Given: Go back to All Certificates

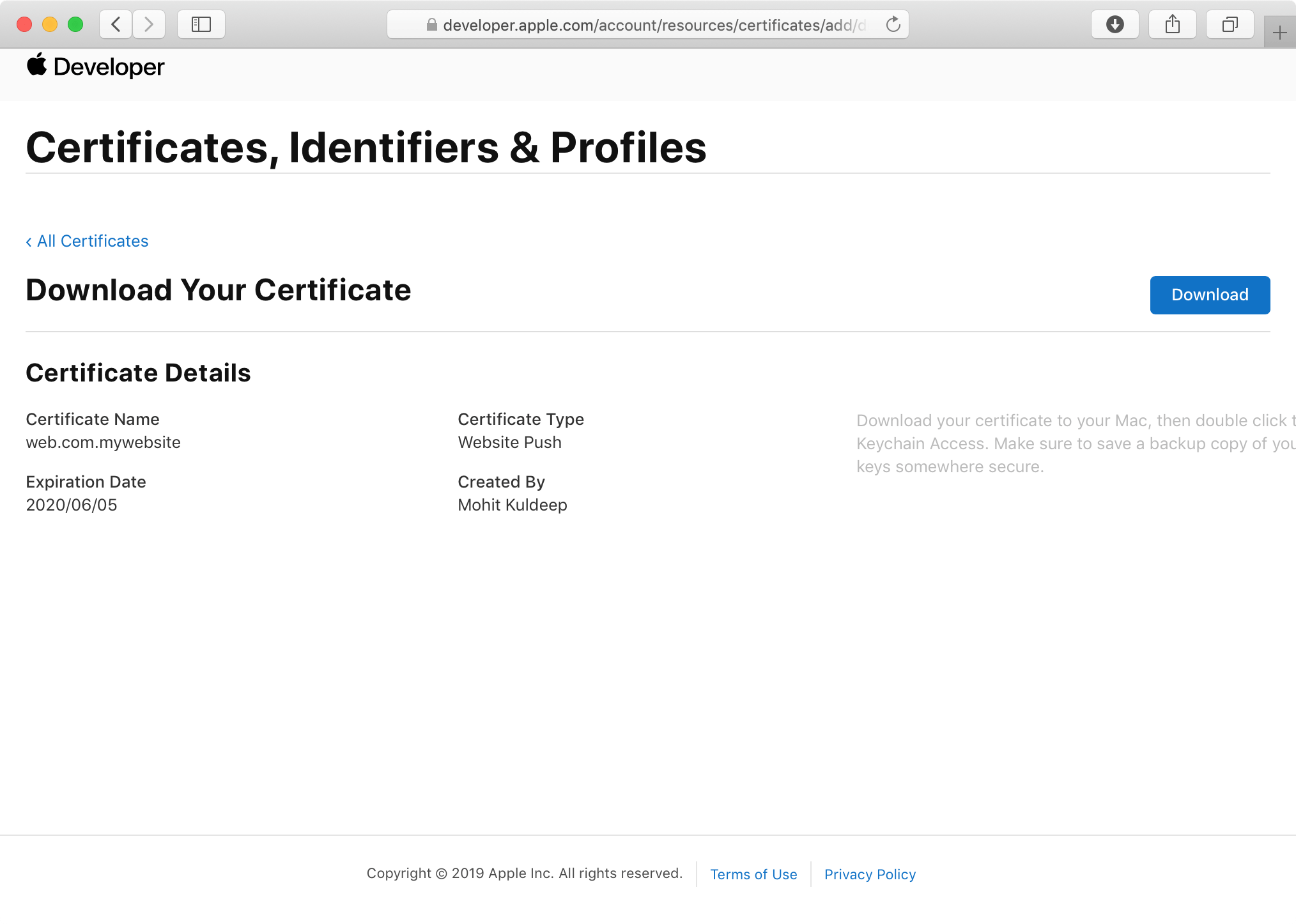Looking at the screenshot, I should click(88, 241).
